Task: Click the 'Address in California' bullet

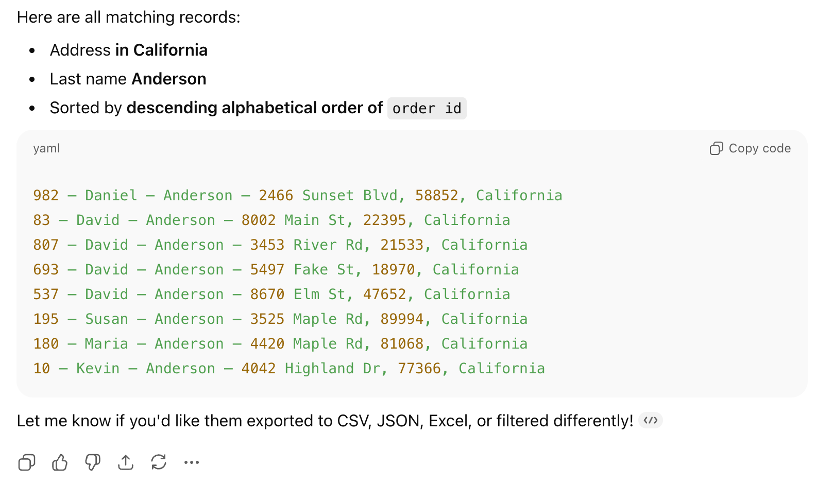Action: coord(129,50)
